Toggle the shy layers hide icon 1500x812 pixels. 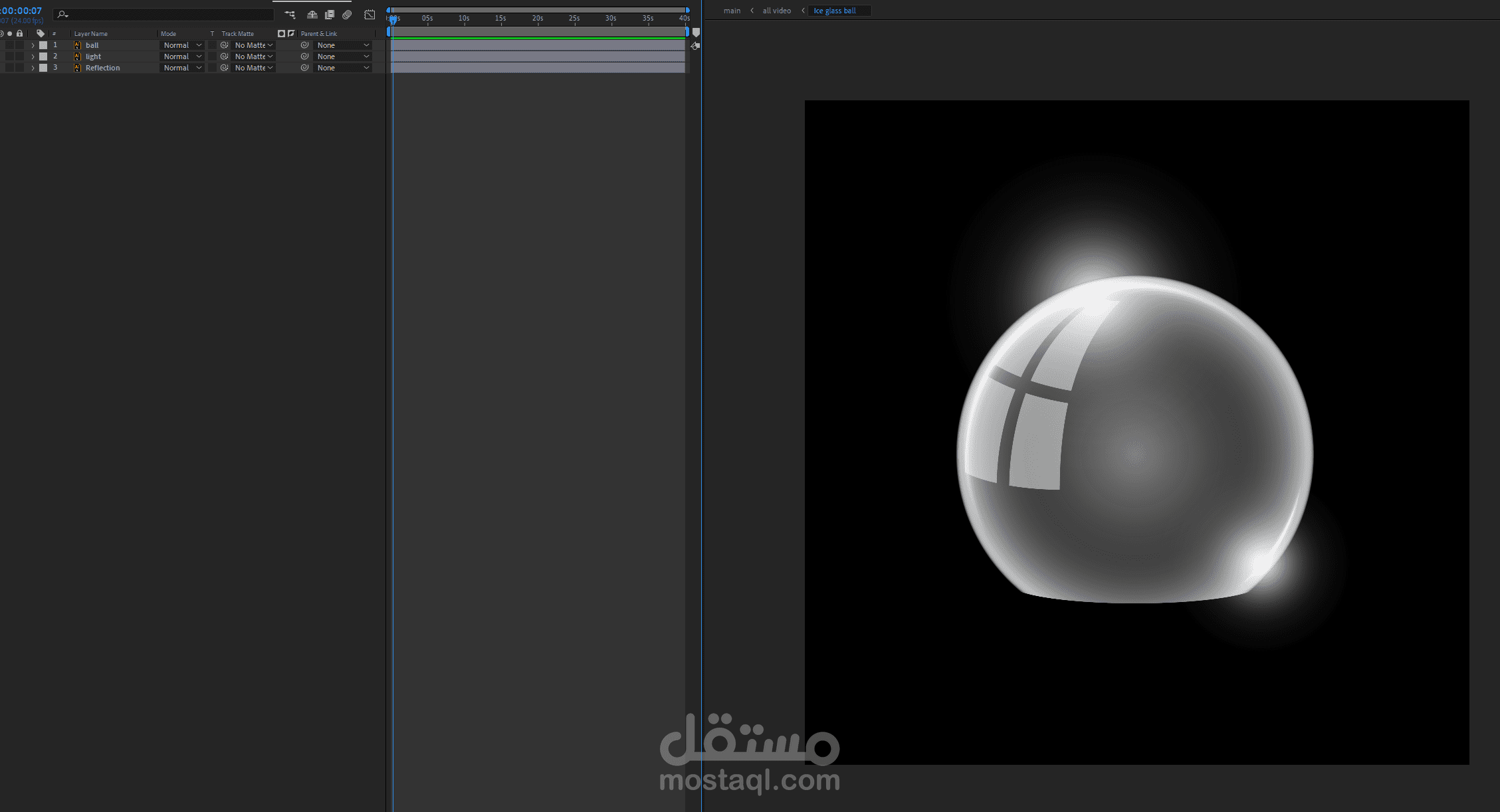pyautogui.click(x=312, y=15)
